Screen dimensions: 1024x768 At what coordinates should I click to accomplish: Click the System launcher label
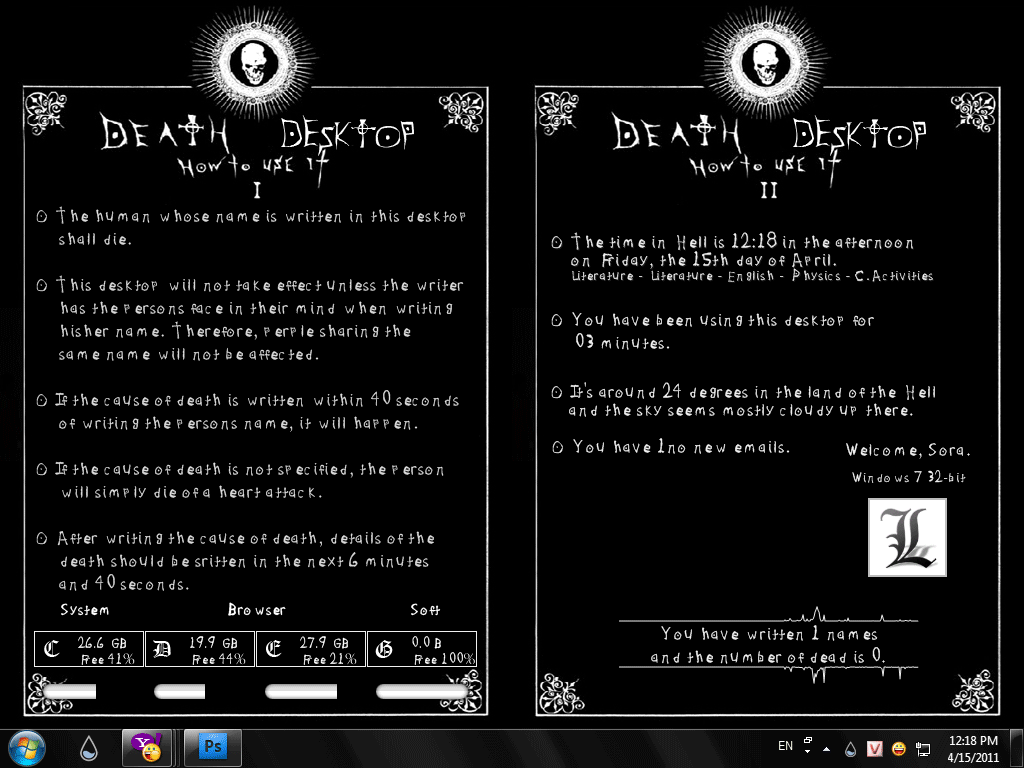click(85, 611)
